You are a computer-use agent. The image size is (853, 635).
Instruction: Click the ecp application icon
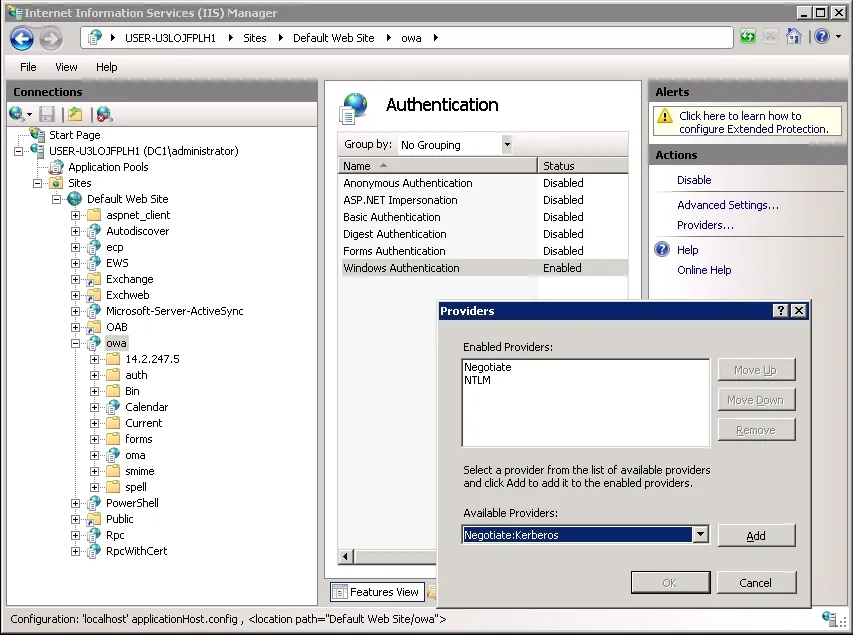coord(94,247)
